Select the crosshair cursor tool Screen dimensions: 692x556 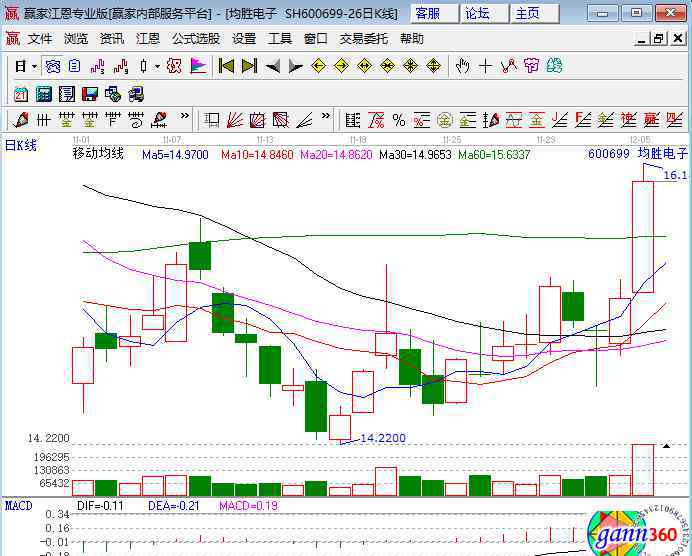coord(485,66)
